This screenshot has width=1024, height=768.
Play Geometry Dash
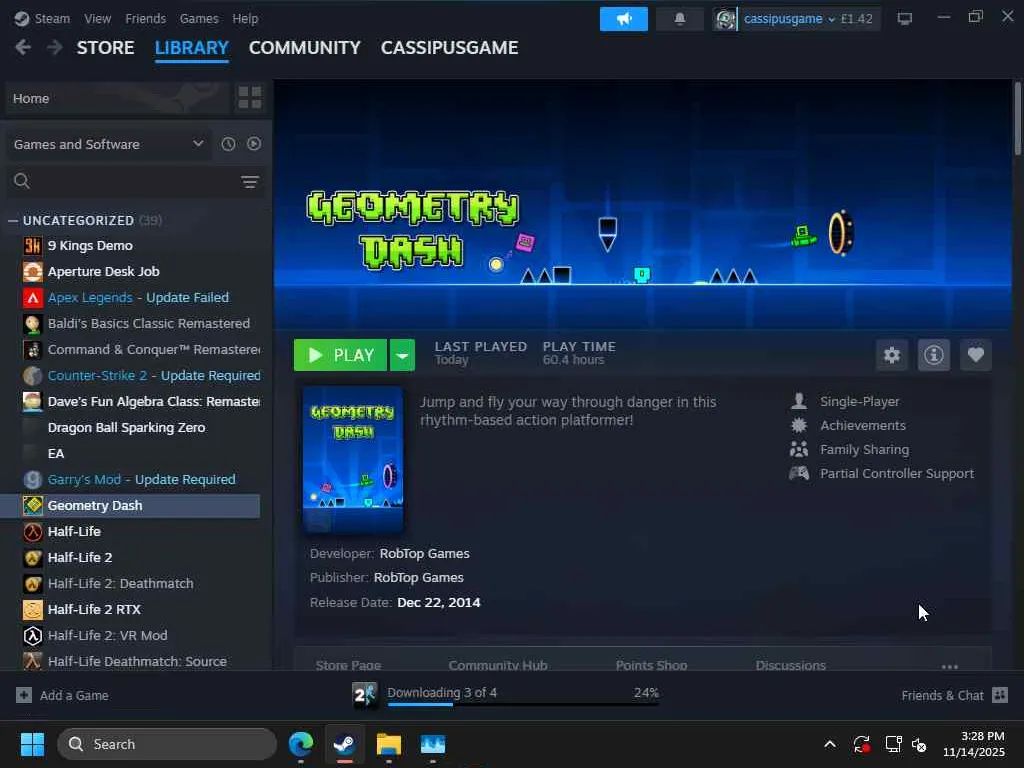pos(340,355)
